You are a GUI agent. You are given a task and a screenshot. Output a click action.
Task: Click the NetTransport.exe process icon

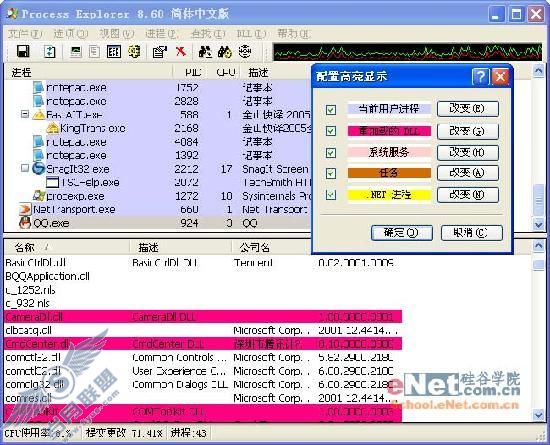click(25, 209)
